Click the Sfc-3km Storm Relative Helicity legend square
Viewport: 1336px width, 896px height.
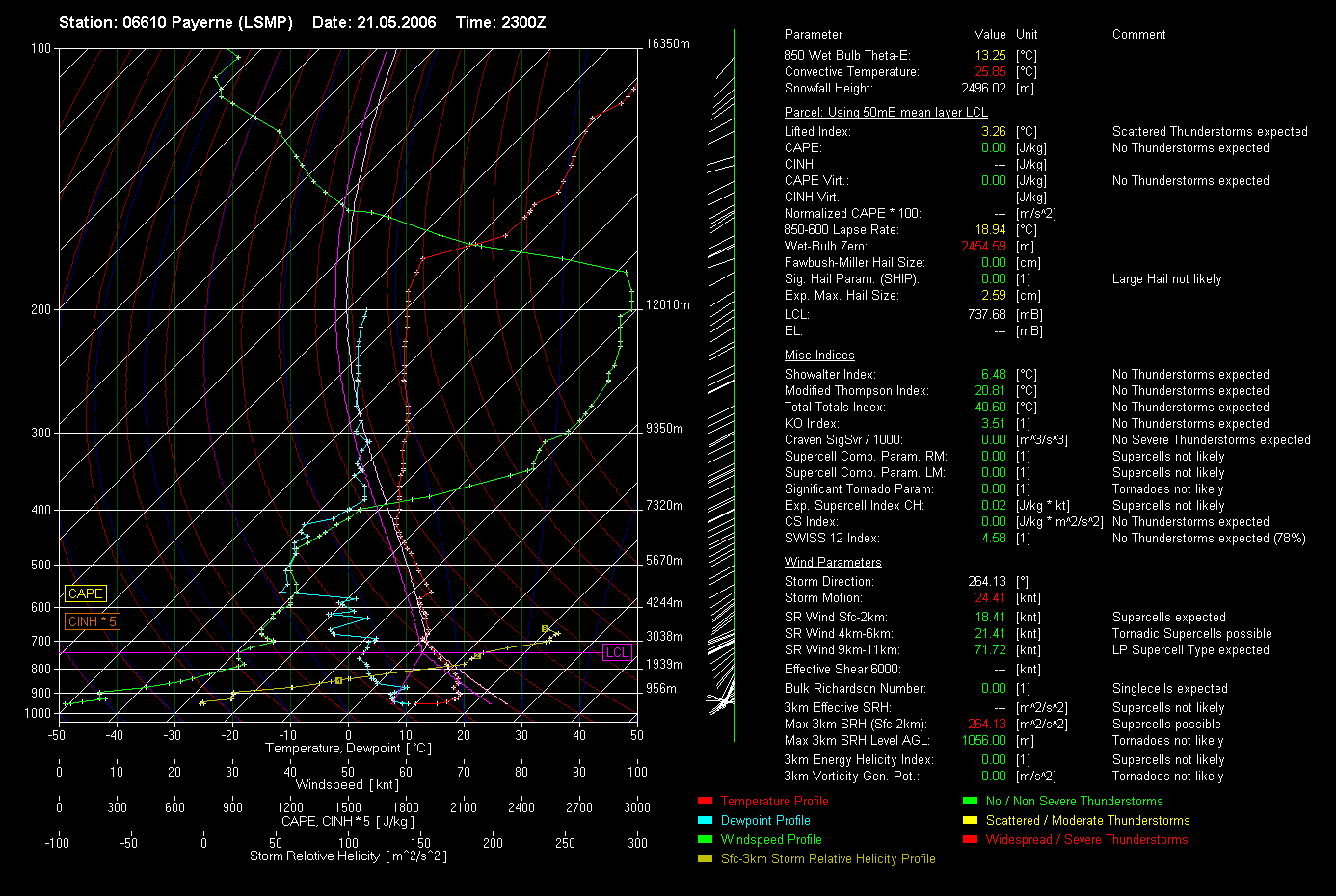pos(705,858)
